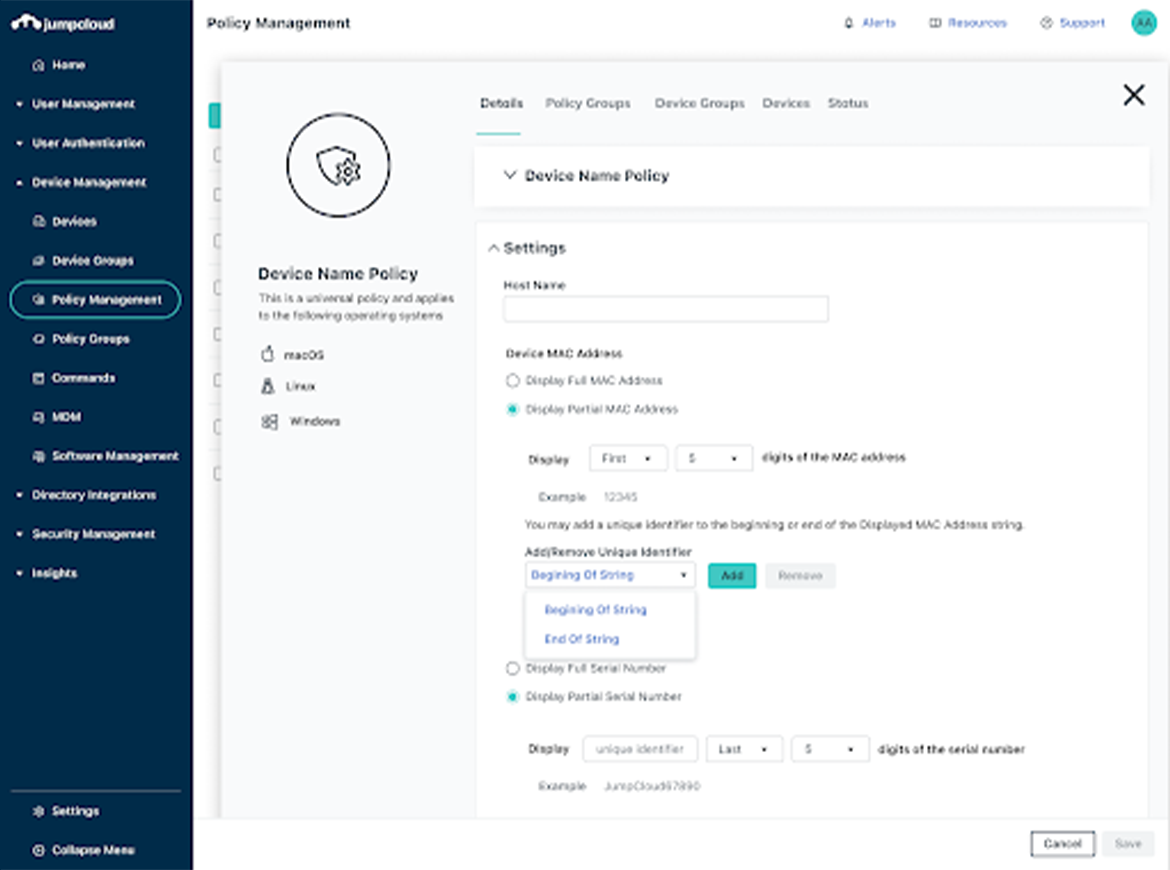The height and width of the screenshot is (870, 1170).
Task: Open the First dropdown for MAC display
Action: [628, 458]
